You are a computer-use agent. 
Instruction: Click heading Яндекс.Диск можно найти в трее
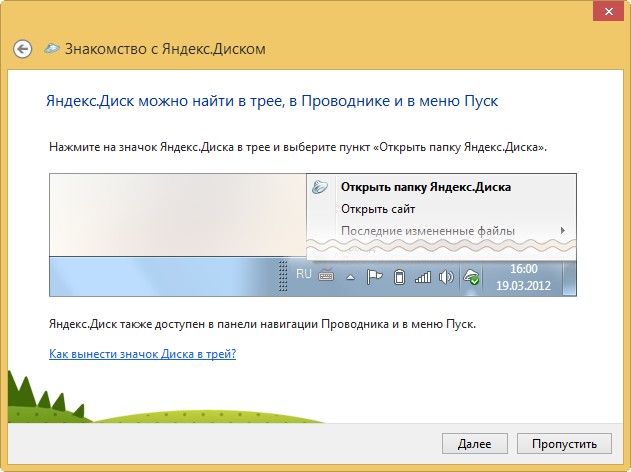pos(272,101)
